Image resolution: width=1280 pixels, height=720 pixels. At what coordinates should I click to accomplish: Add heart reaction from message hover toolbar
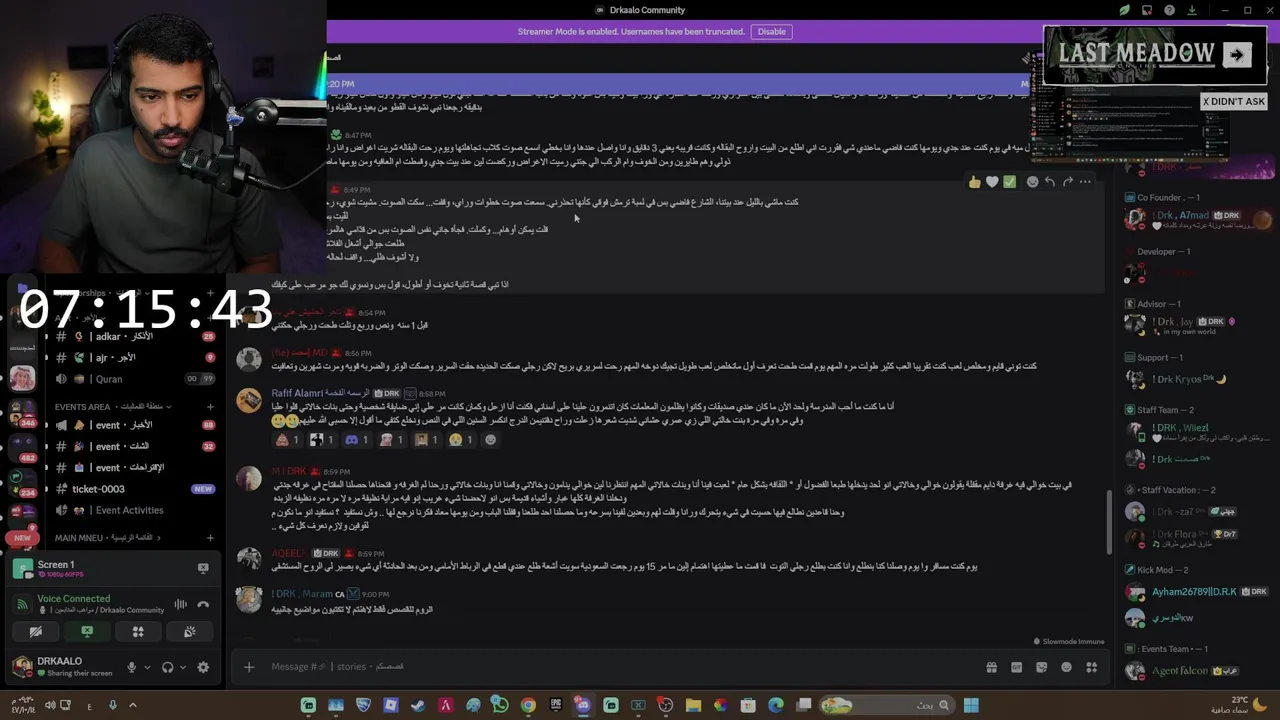pos(992,182)
